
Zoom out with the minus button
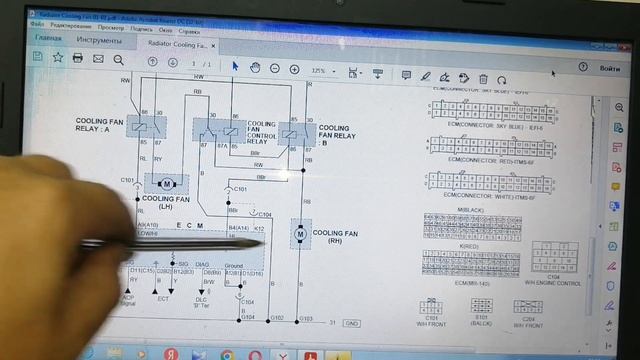tap(275, 69)
